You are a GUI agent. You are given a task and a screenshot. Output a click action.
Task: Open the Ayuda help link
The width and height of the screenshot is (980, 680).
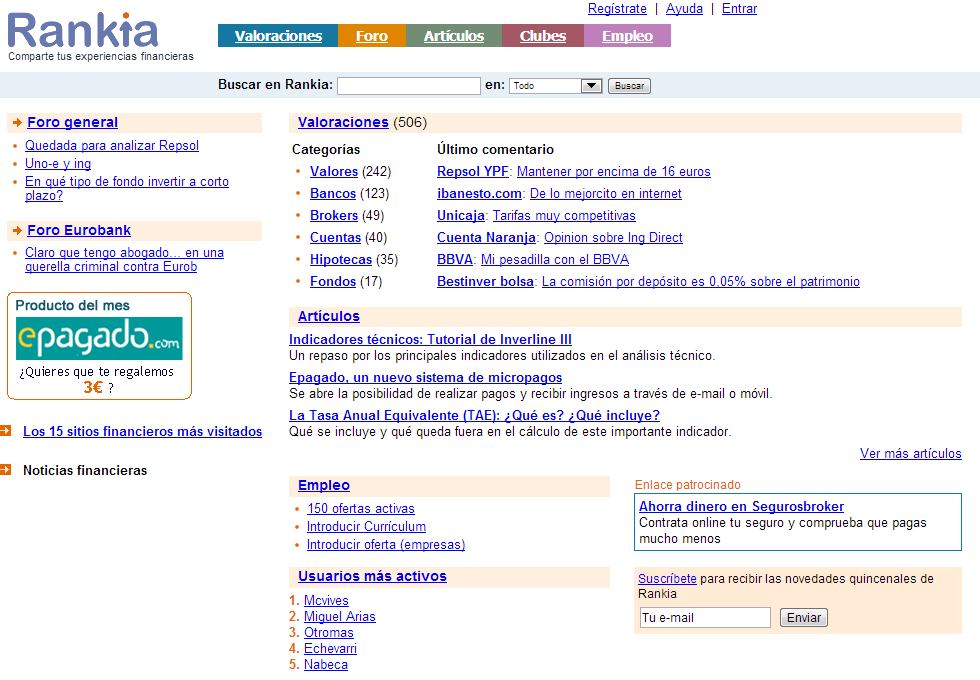point(684,9)
